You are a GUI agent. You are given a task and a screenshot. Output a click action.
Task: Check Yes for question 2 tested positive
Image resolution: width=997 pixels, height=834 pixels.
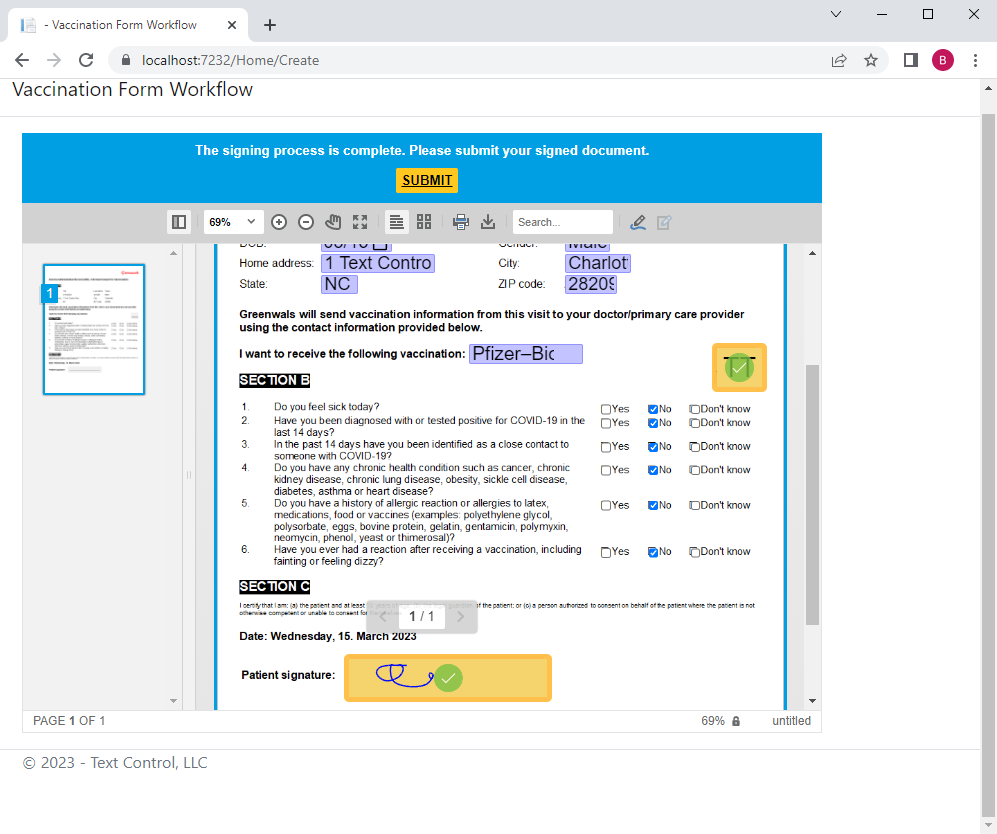606,423
